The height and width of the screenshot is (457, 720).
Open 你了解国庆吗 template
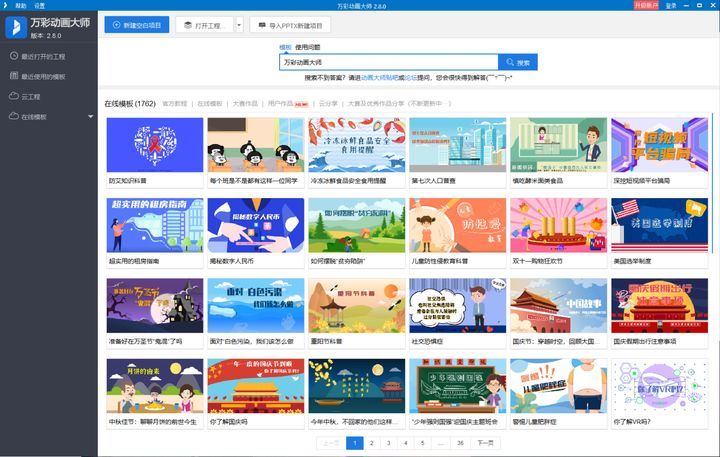256,386
